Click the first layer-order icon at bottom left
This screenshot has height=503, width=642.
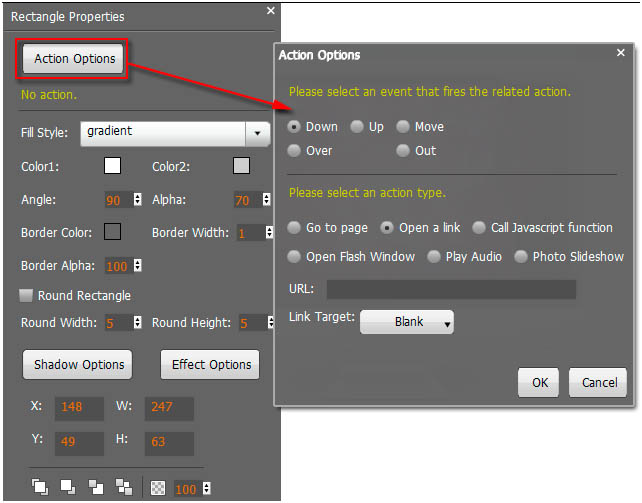(x=40, y=487)
